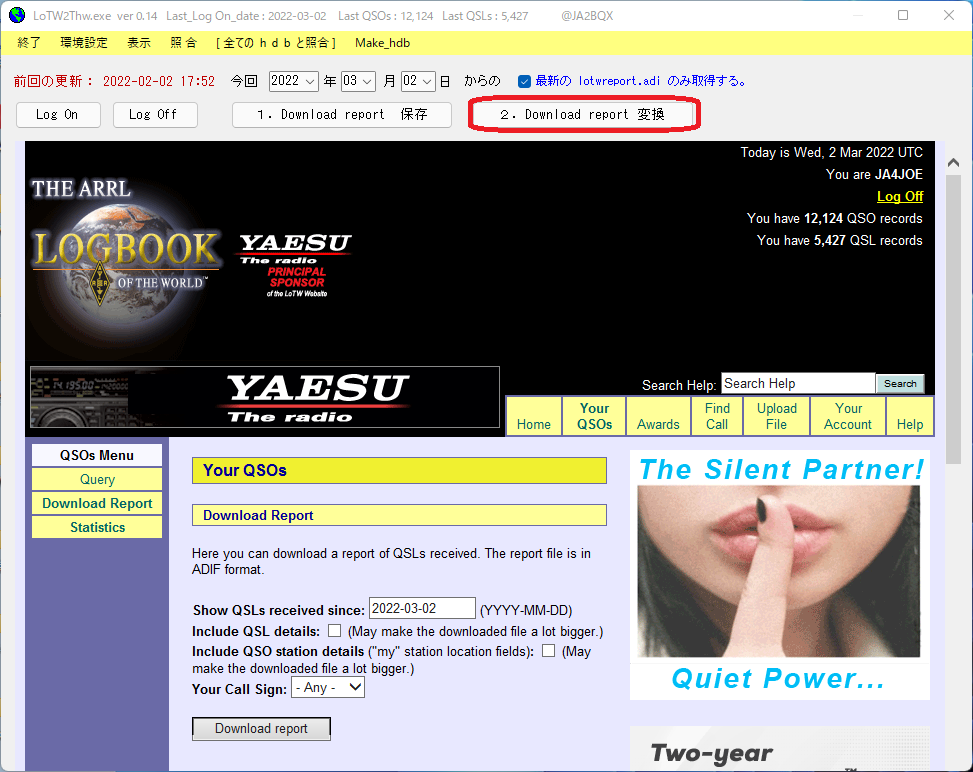Open the month 03 dropdown

point(358,81)
